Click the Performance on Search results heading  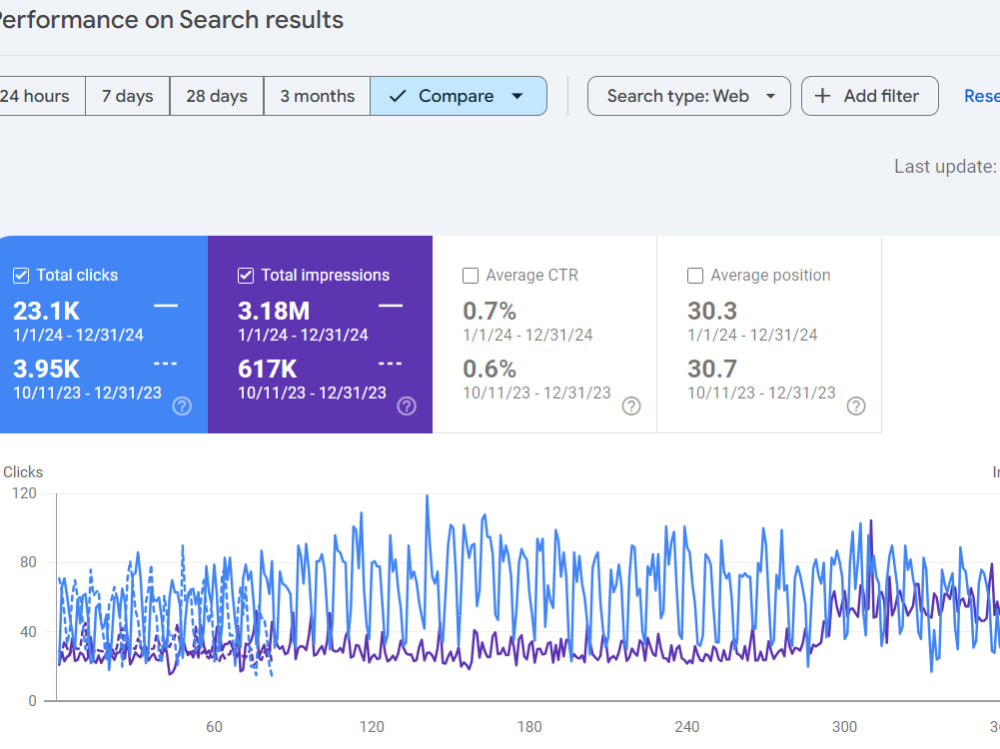pyautogui.click(x=172, y=20)
